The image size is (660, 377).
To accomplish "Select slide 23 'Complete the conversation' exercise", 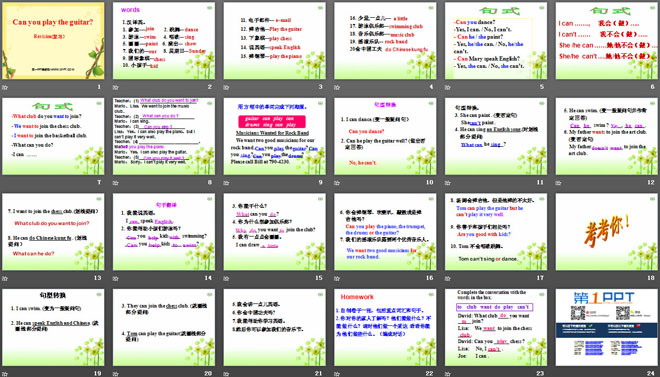I will pyautogui.click(x=496, y=327).
